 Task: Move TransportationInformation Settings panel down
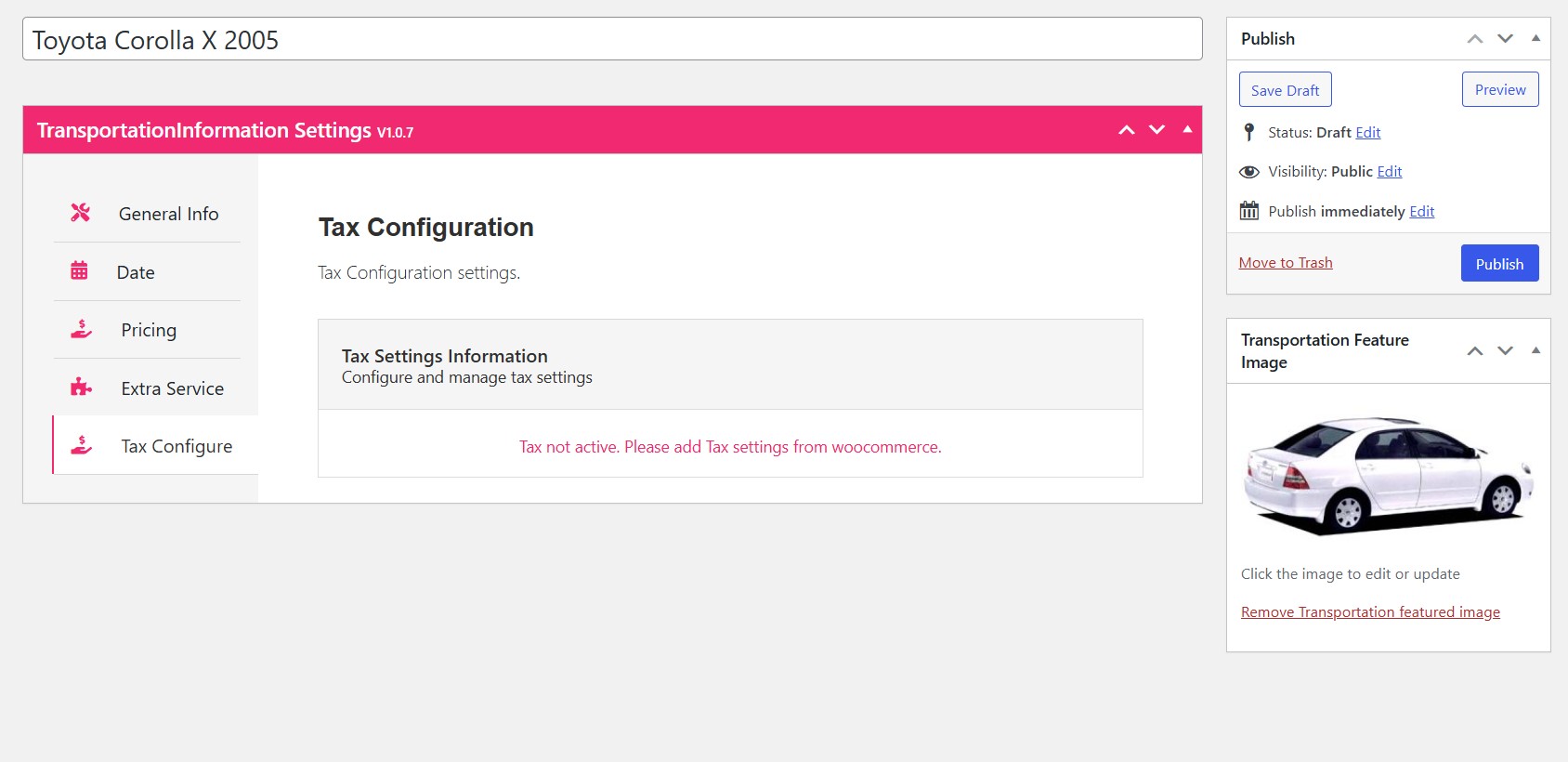(x=1156, y=130)
